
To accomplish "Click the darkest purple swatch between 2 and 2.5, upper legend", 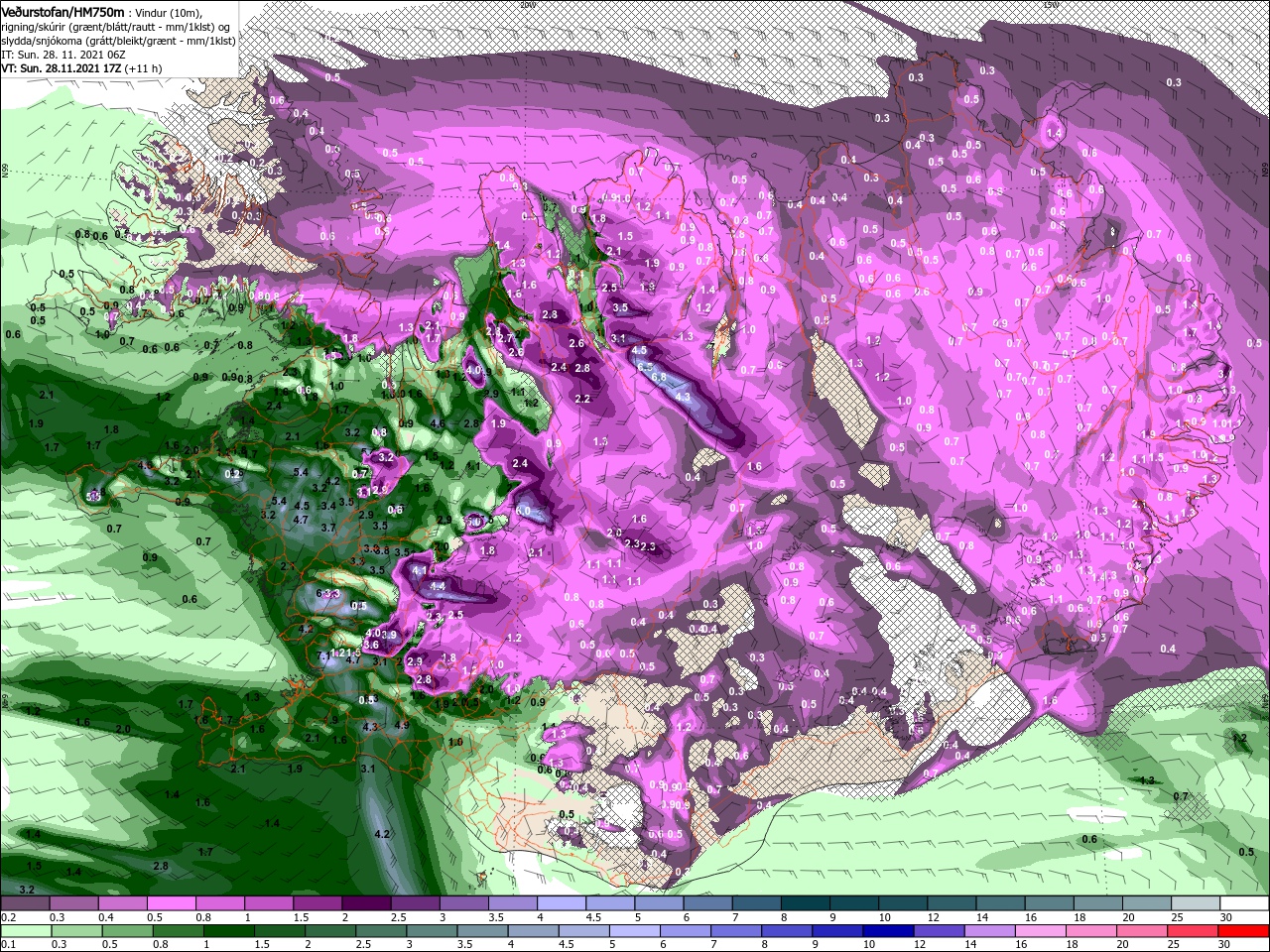I will tap(366, 904).
